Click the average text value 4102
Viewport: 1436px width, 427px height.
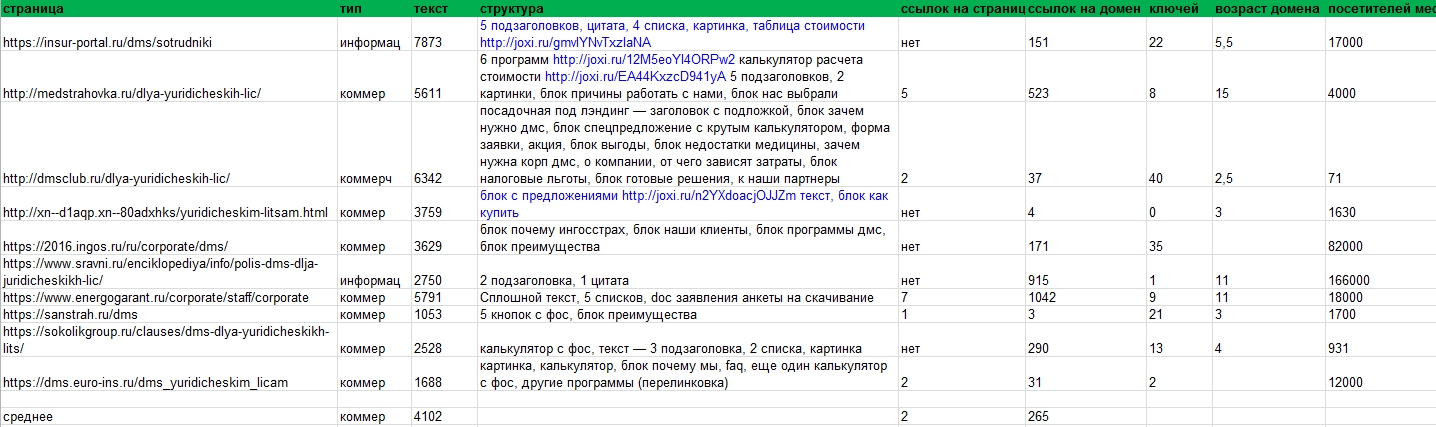(444, 417)
